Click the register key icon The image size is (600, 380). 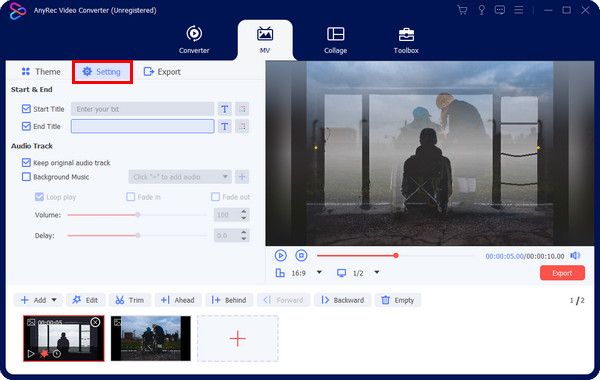[x=482, y=10]
